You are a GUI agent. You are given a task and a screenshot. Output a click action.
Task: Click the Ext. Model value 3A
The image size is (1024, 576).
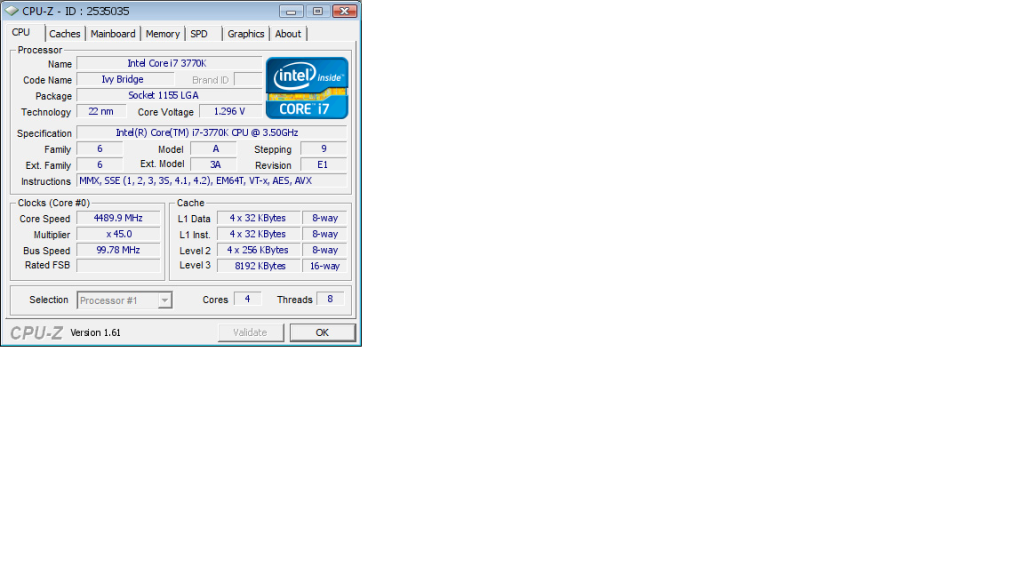[x=214, y=165]
